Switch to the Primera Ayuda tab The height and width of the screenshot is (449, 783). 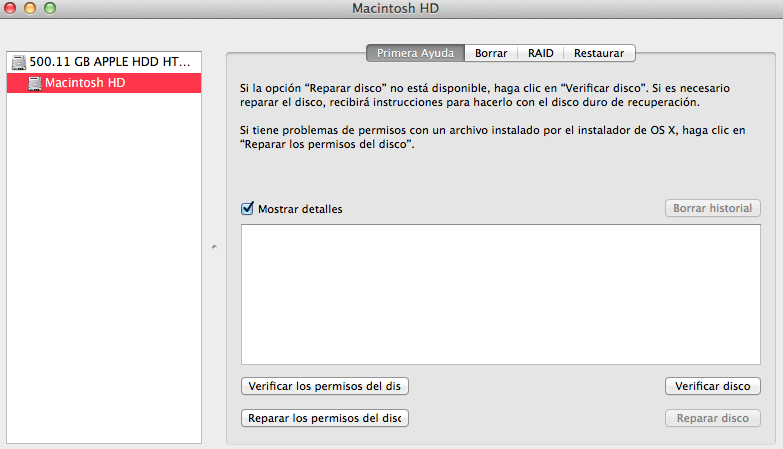click(415, 53)
